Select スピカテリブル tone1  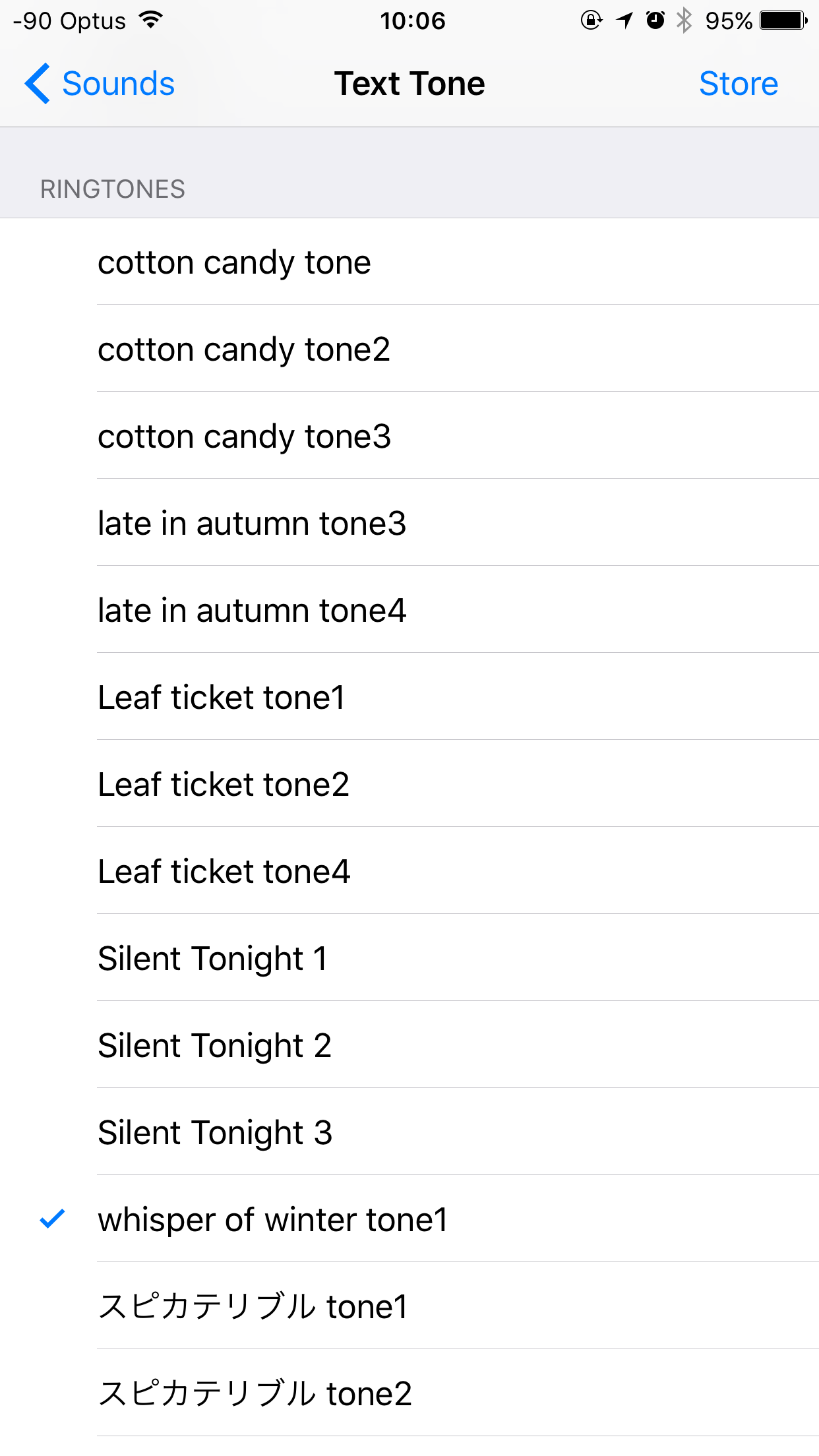point(409,1306)
